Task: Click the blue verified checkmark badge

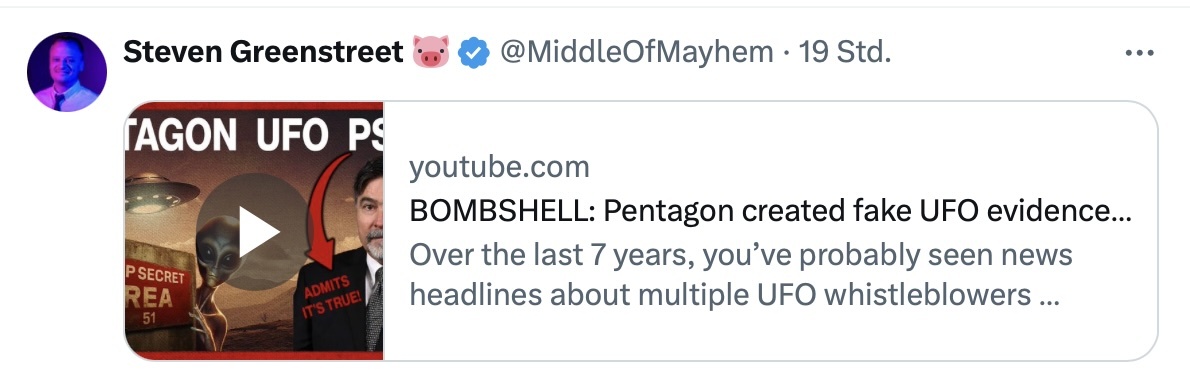Action: [473, 53]
